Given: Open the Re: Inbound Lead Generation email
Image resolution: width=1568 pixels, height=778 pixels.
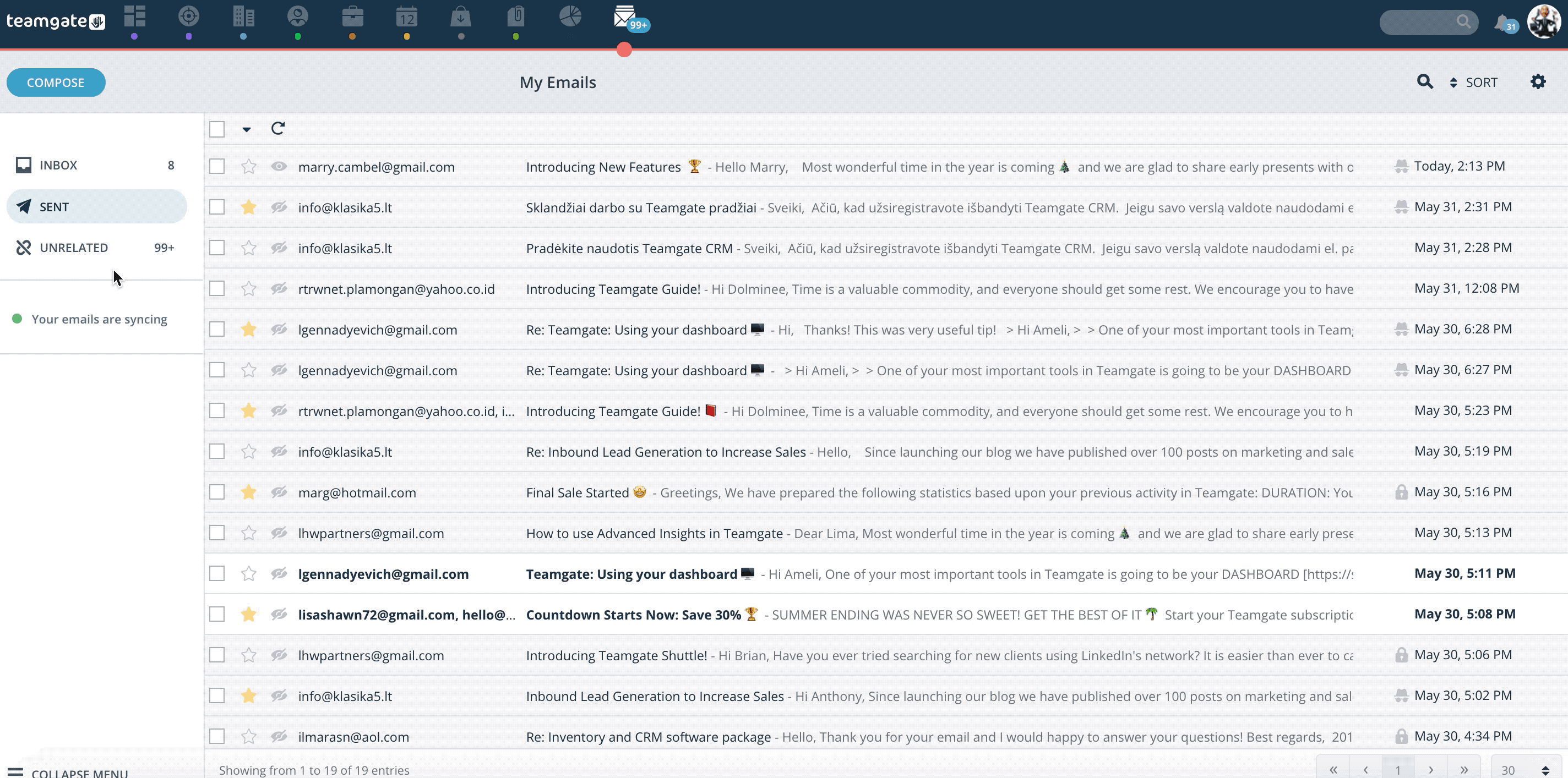Looking at the screenshot, I should (886, 451).
